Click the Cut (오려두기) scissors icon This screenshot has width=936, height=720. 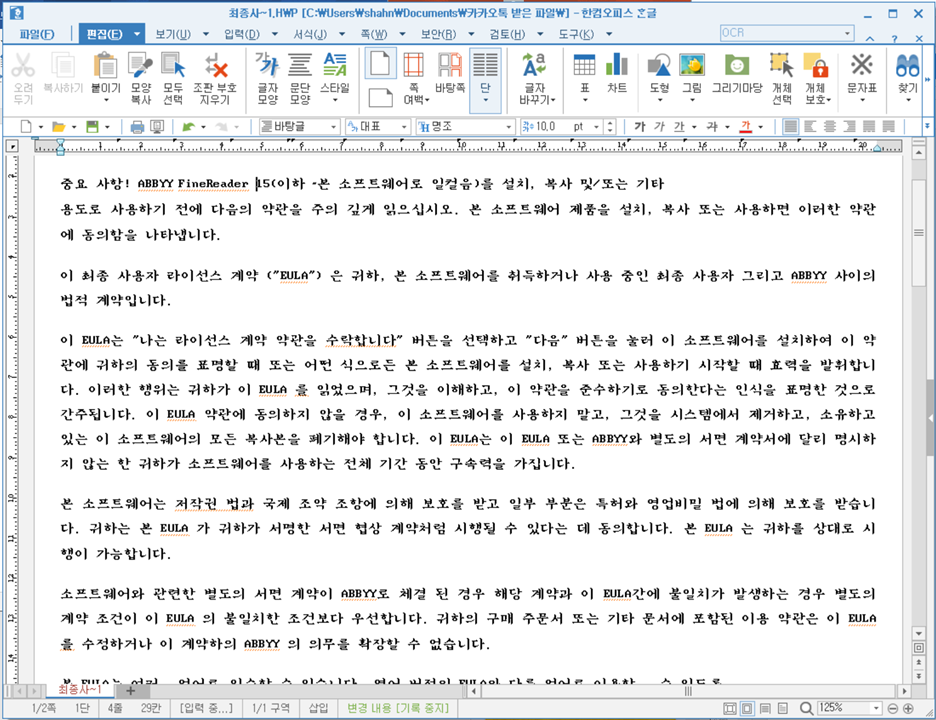(x=23, y=66)
